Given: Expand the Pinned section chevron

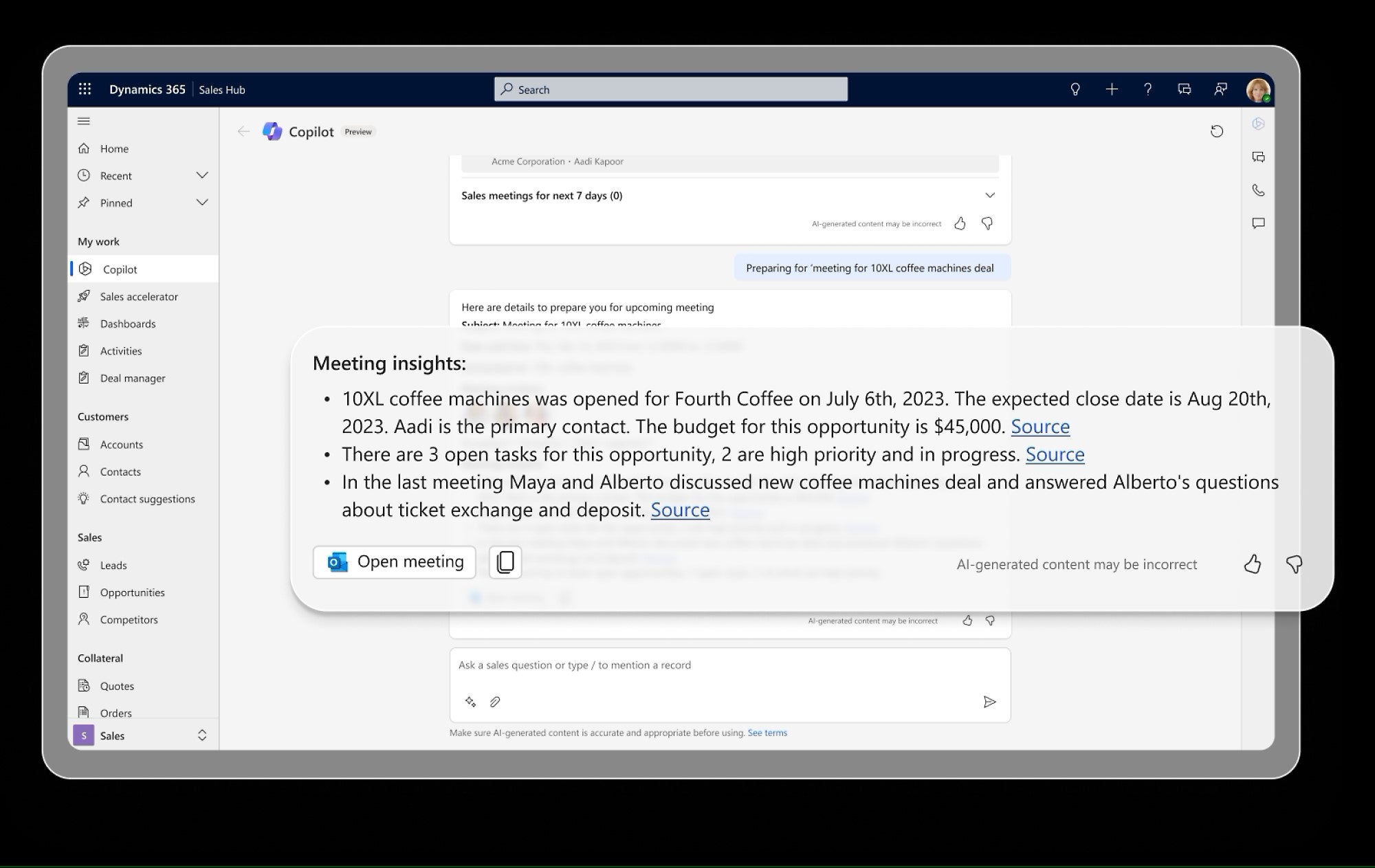Looking at the screenshot, I should point(202,203).
